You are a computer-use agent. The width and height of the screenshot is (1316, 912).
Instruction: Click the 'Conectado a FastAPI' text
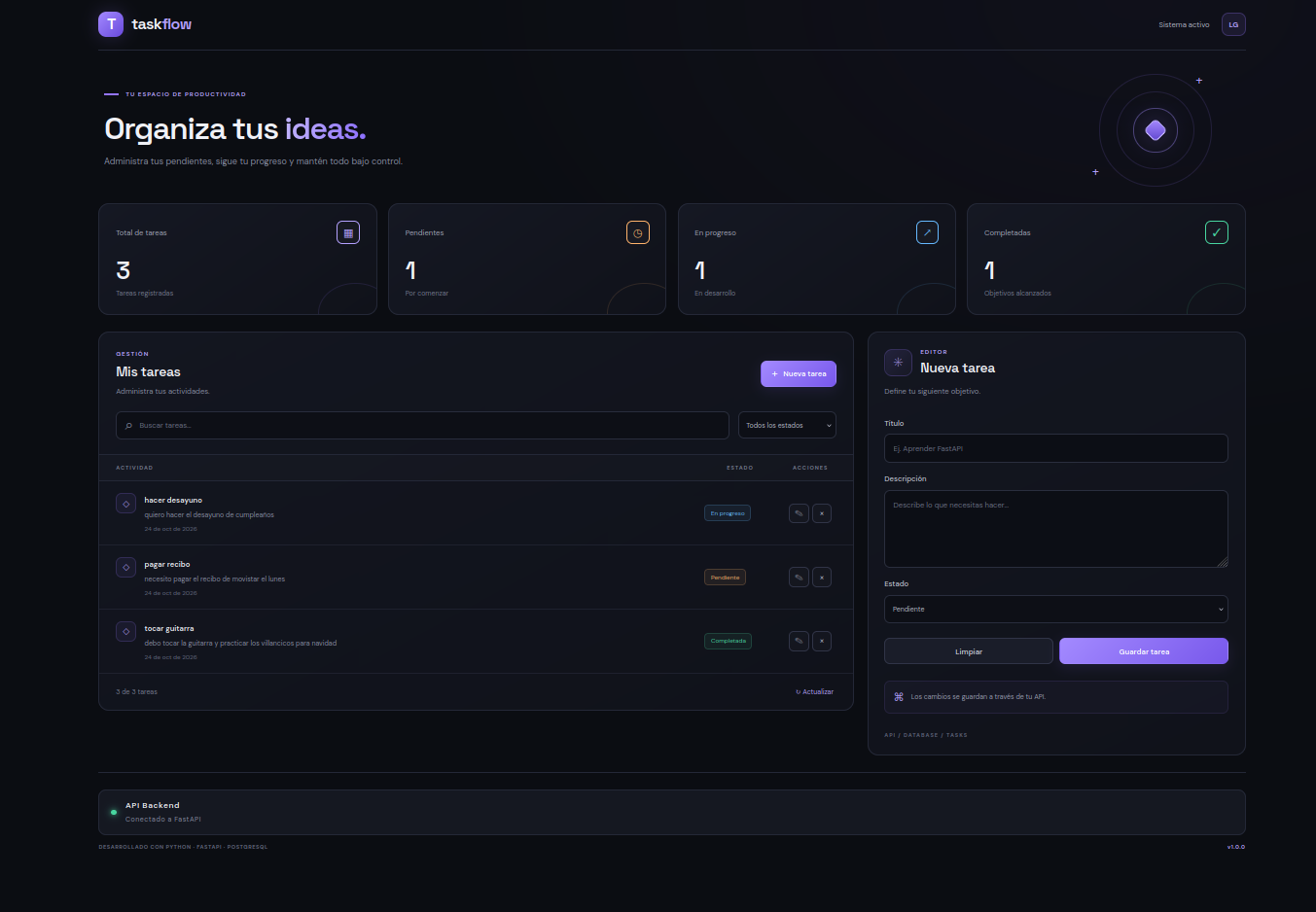(x=163, y=820)
